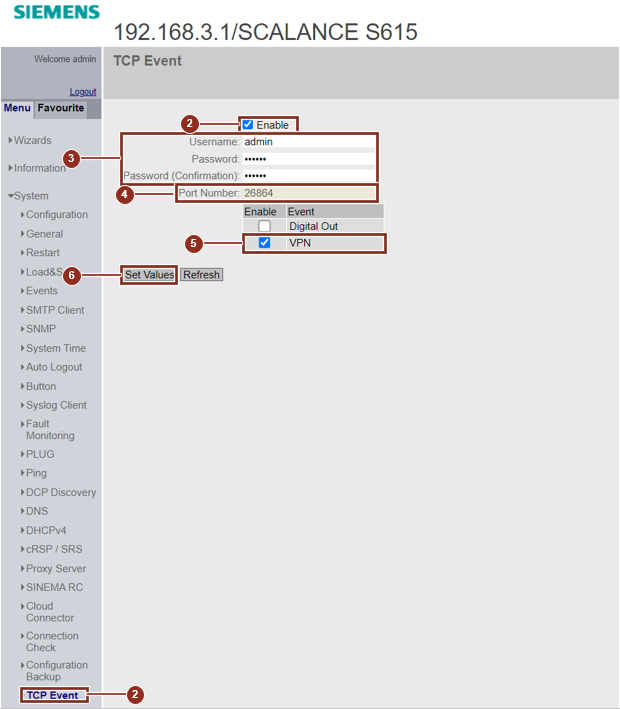Screen dimensions: 620x709
Task: Expand the Wizards menu arrow
Action: pyautogui.click(x=10, y=141)
